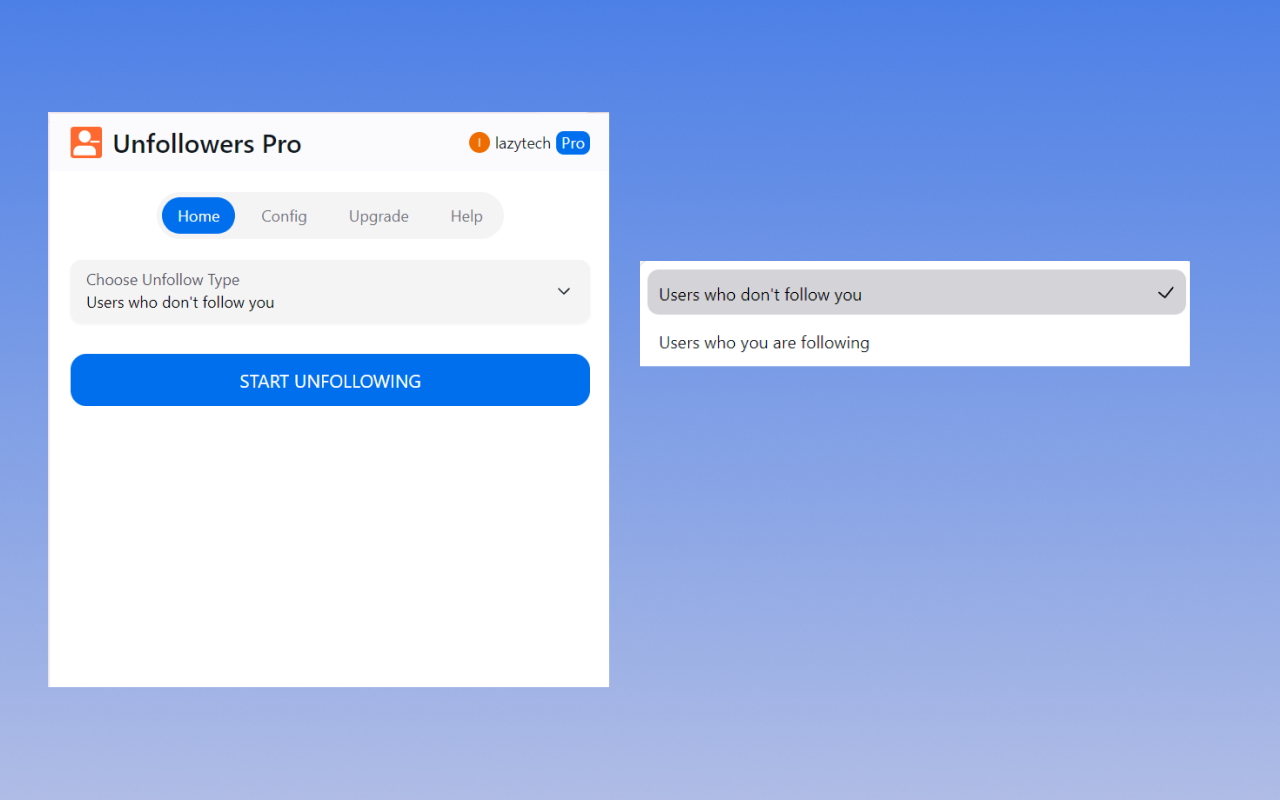
Task: Go to the Upgrade tab
Action: 379,216
